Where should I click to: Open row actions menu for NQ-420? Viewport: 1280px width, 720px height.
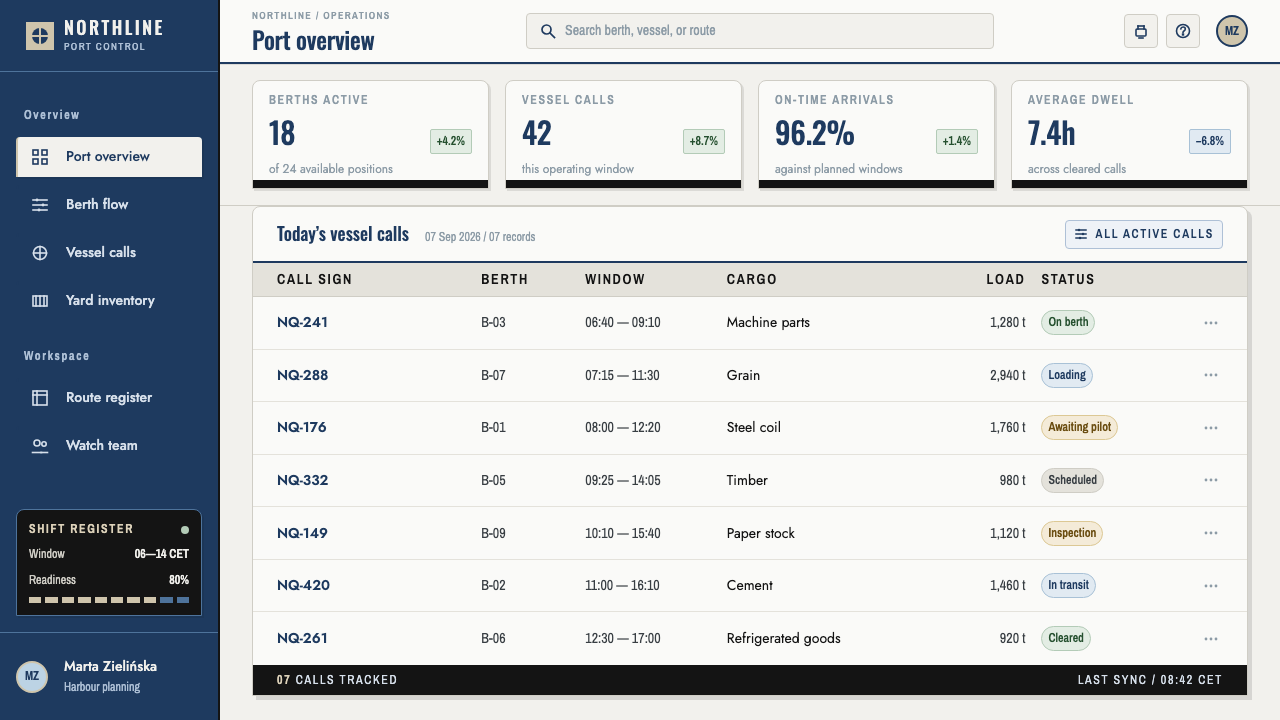click(x=1211, y=585)
